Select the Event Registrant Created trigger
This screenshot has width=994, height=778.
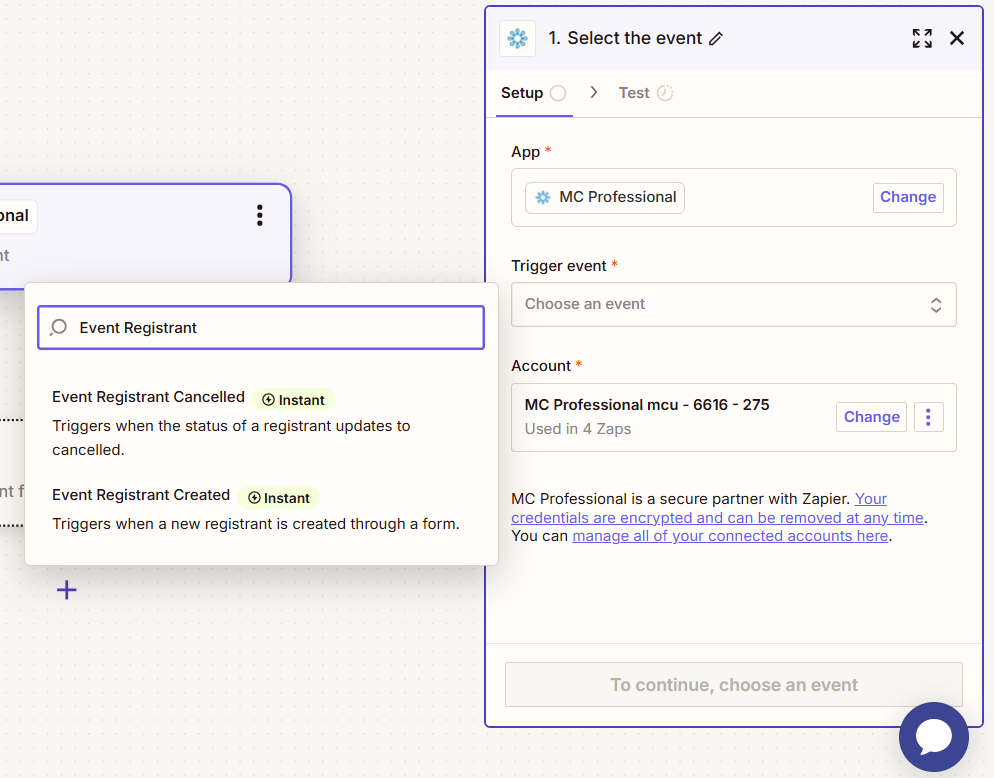coord(261,510)
